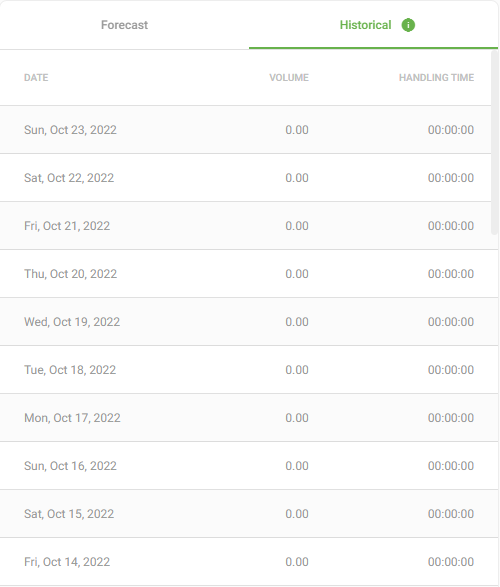
Task: Select the Sat, Oct 15, 2022 row
Action: [249, 514]
